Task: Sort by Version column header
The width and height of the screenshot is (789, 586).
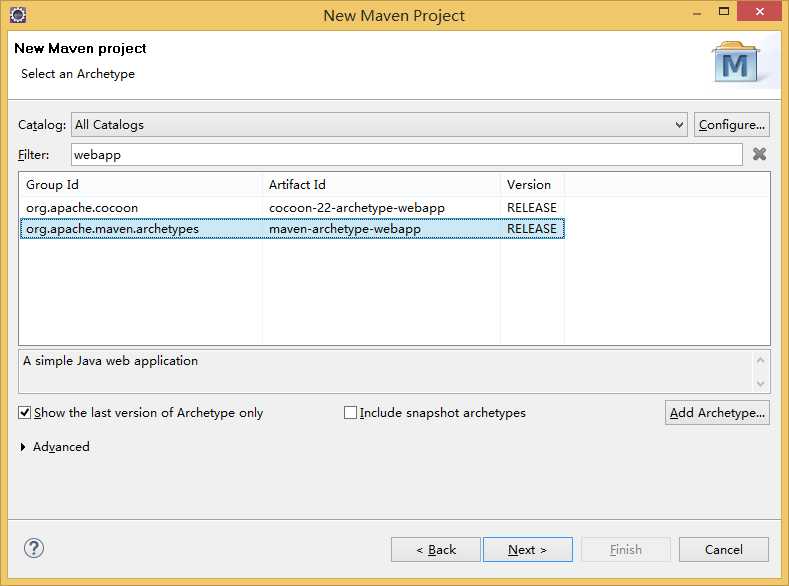Action: click(532, 185)
